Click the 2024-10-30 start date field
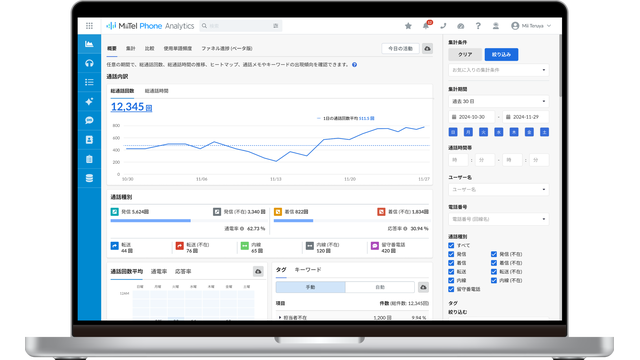The width and height of the screenshot is (640, 360). click(471, 117)
